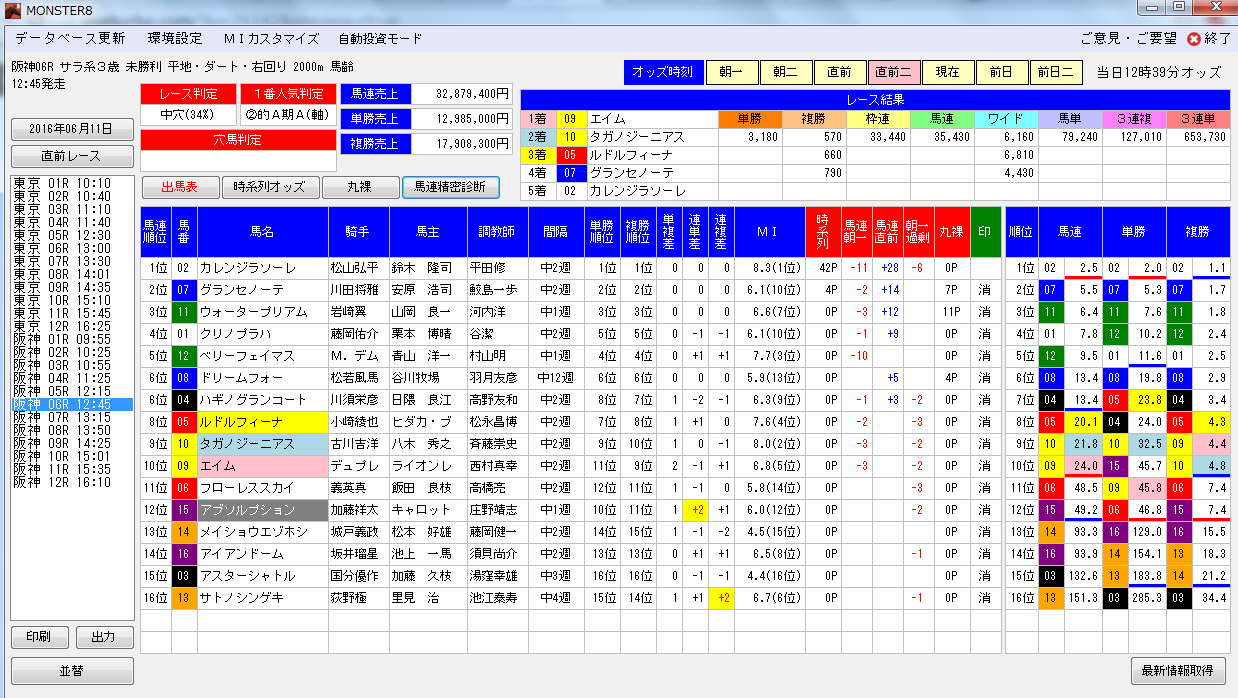
Task: Click the yellow 09 horse number swatch for エイム
Action: click(x=184, y=466)
